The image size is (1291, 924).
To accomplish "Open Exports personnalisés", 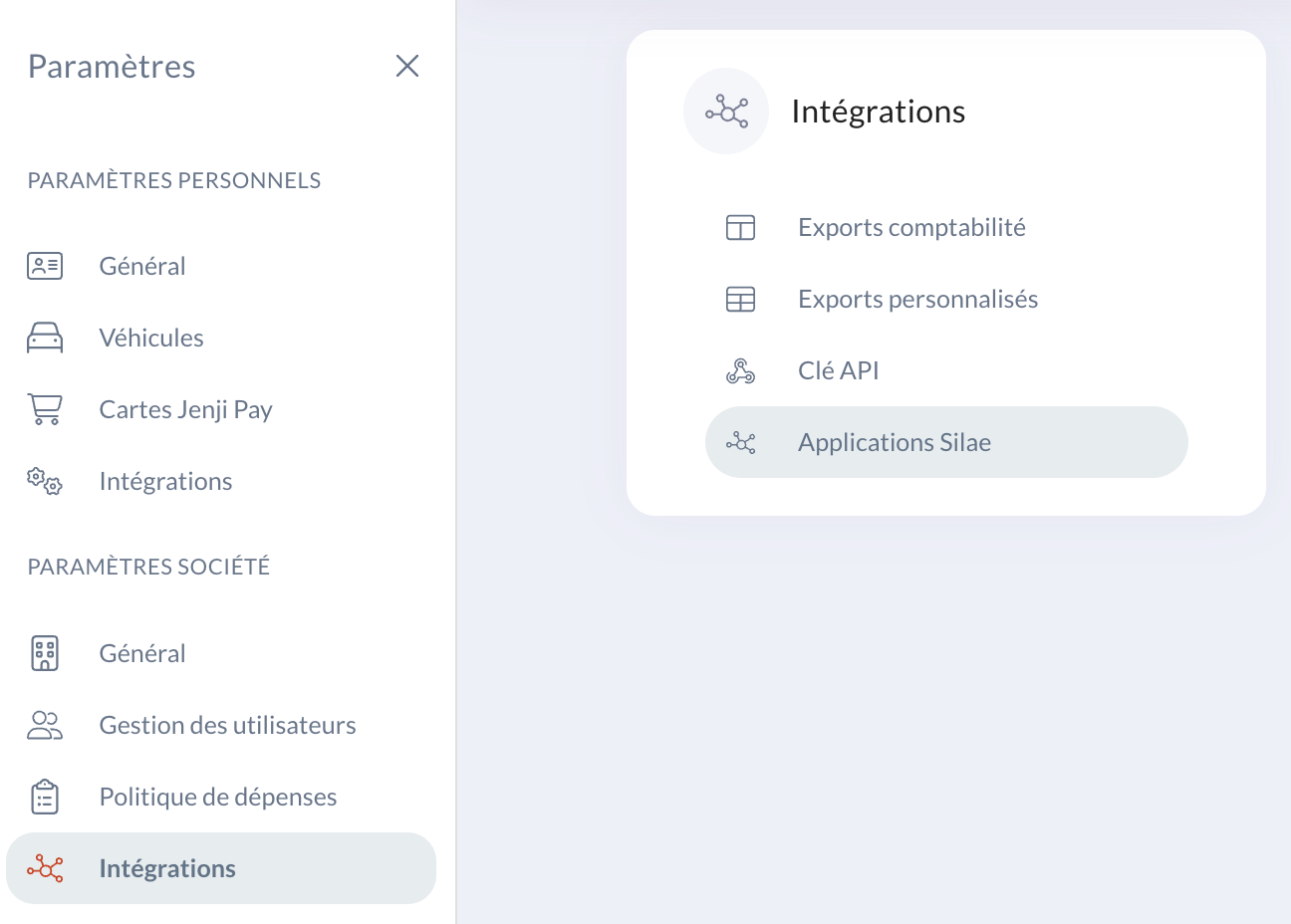I will 946,299.
